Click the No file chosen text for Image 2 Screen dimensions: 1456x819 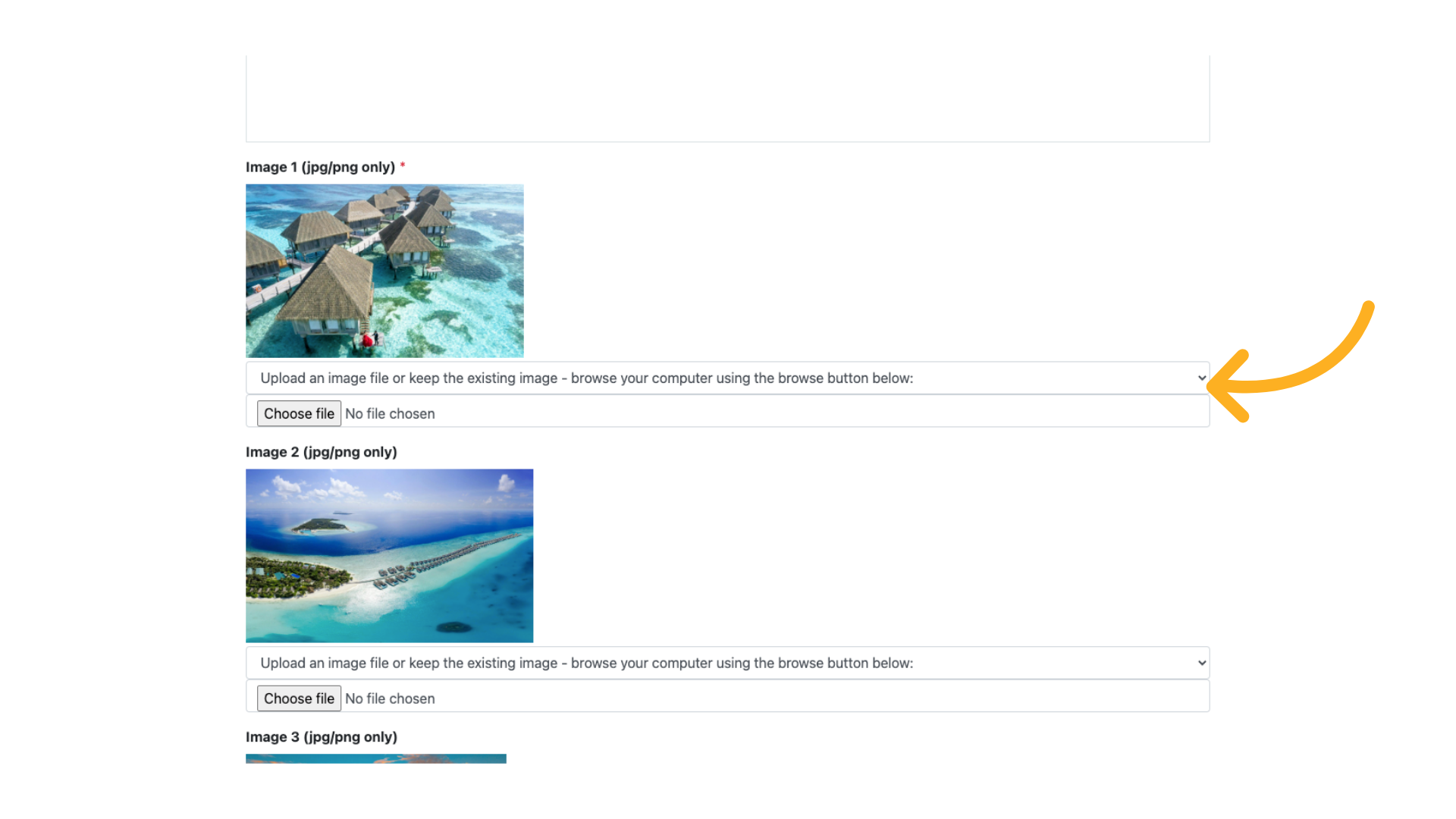coord(390,698)
